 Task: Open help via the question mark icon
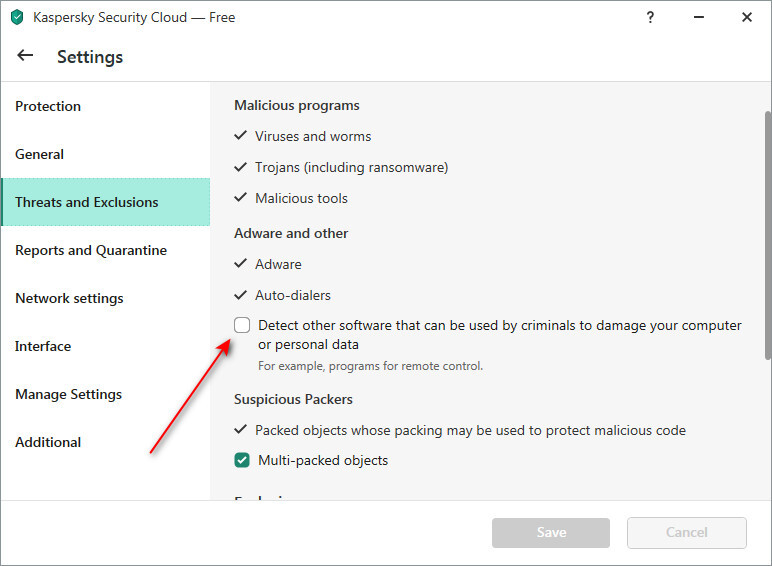[x=650, y=17]
